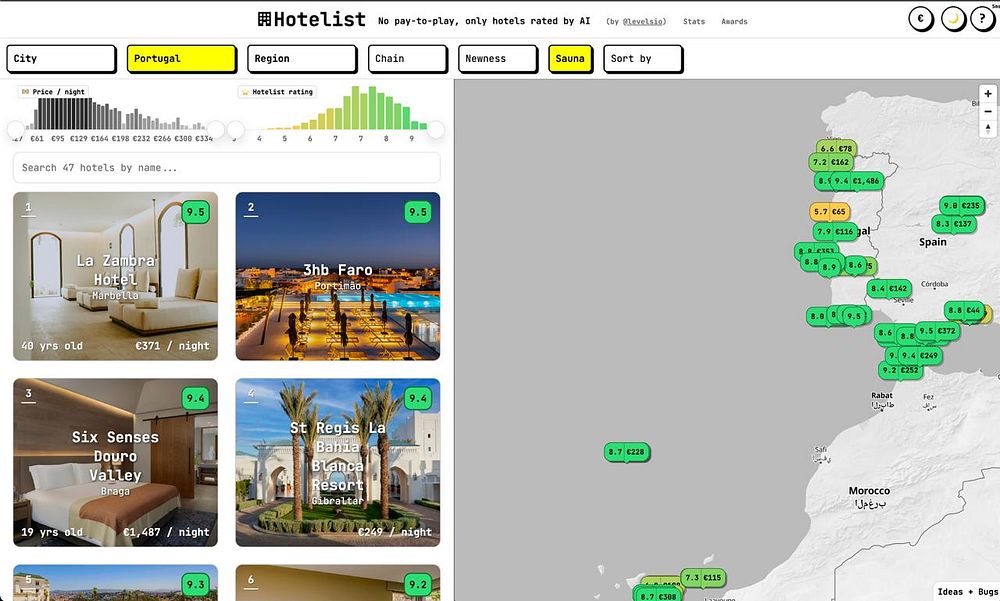Select the 8.0 map marker
Screen dimensions: 1000x601
(817, 316)
